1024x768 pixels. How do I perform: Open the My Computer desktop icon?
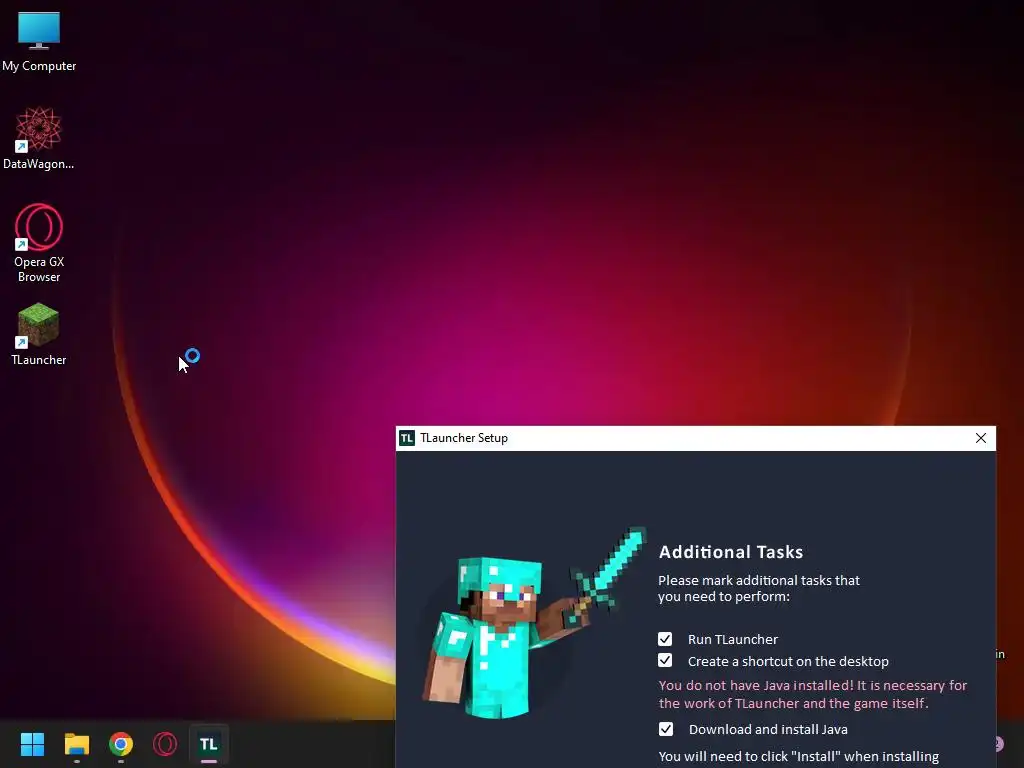point(39,41)
